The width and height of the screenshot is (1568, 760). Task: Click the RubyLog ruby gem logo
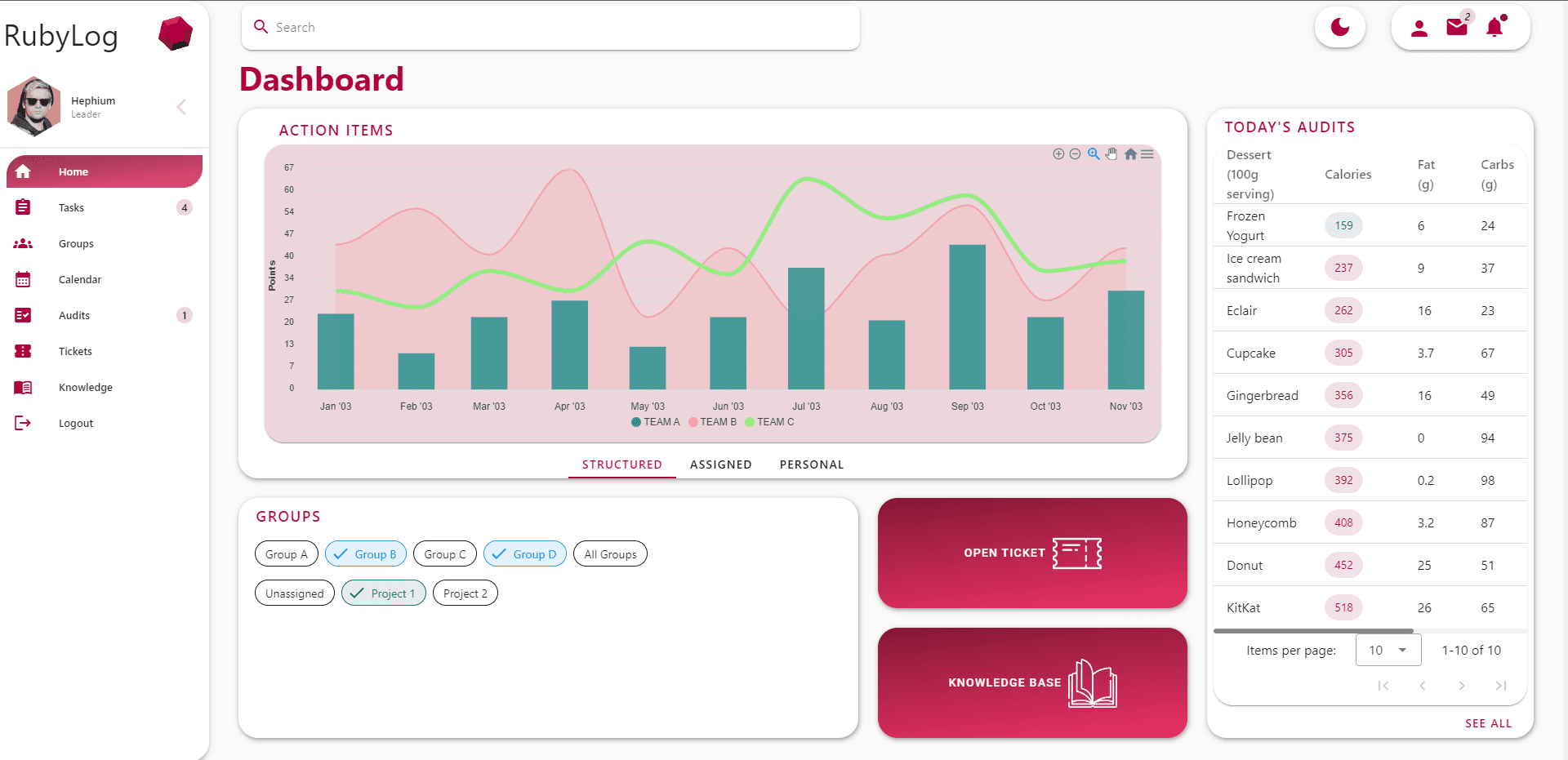click(x=176, y=33)
